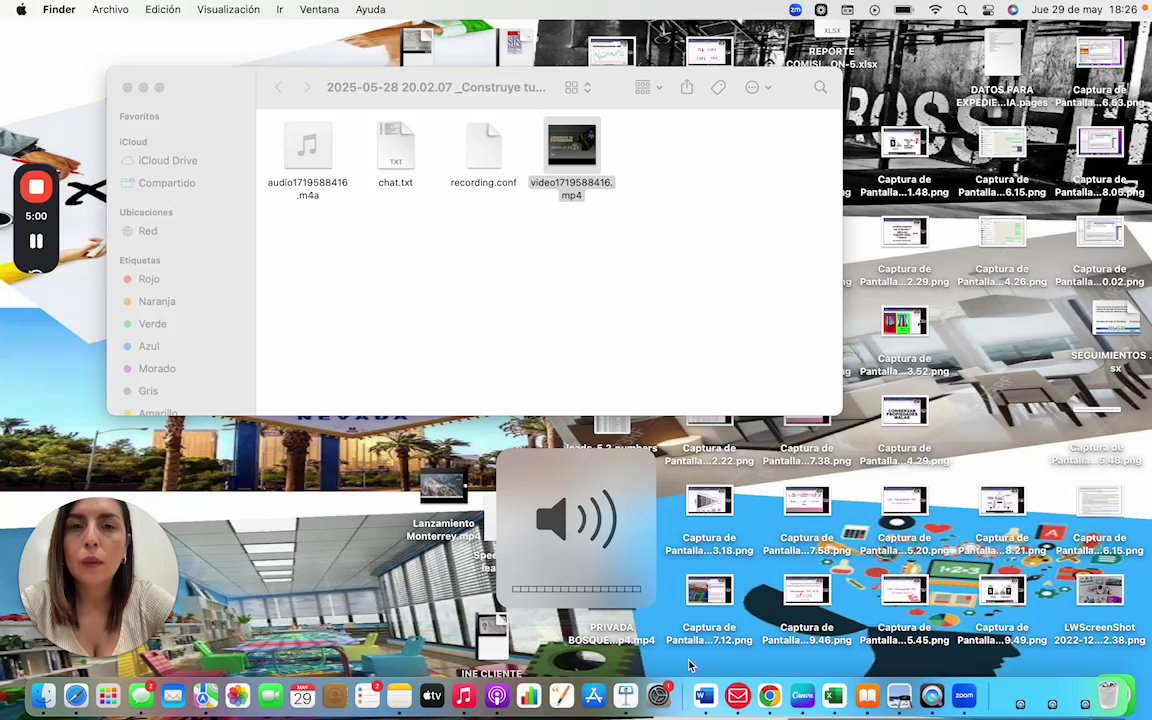Open the Visualización menu
The height and width of the screenshot is (720, 1152).
coord(228,10)
